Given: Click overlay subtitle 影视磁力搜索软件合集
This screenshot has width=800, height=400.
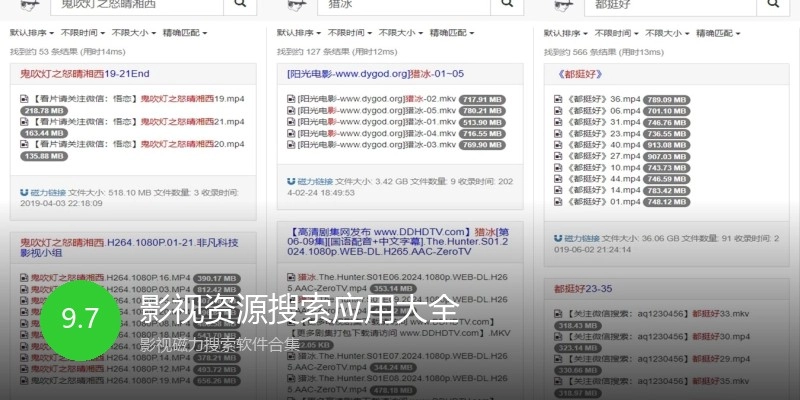Looking at the screenshot, I should tap(220, 344).
